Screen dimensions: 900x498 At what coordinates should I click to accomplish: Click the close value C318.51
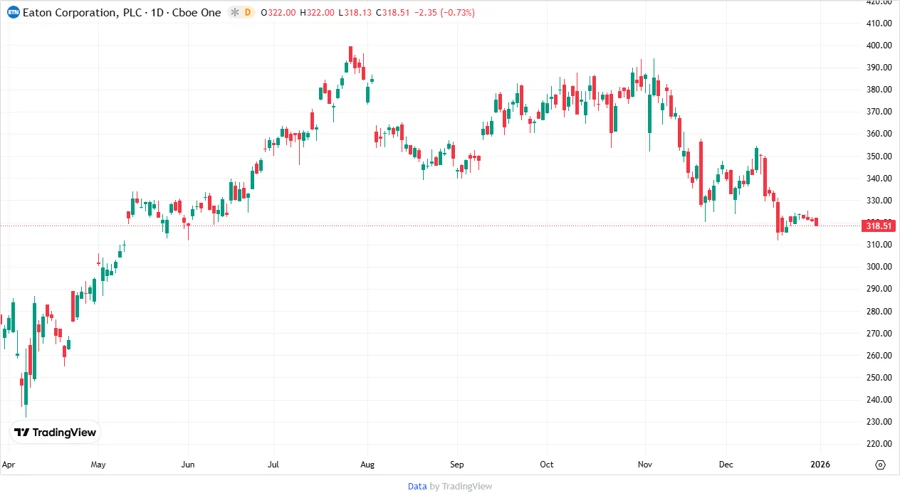coord(393,13)
